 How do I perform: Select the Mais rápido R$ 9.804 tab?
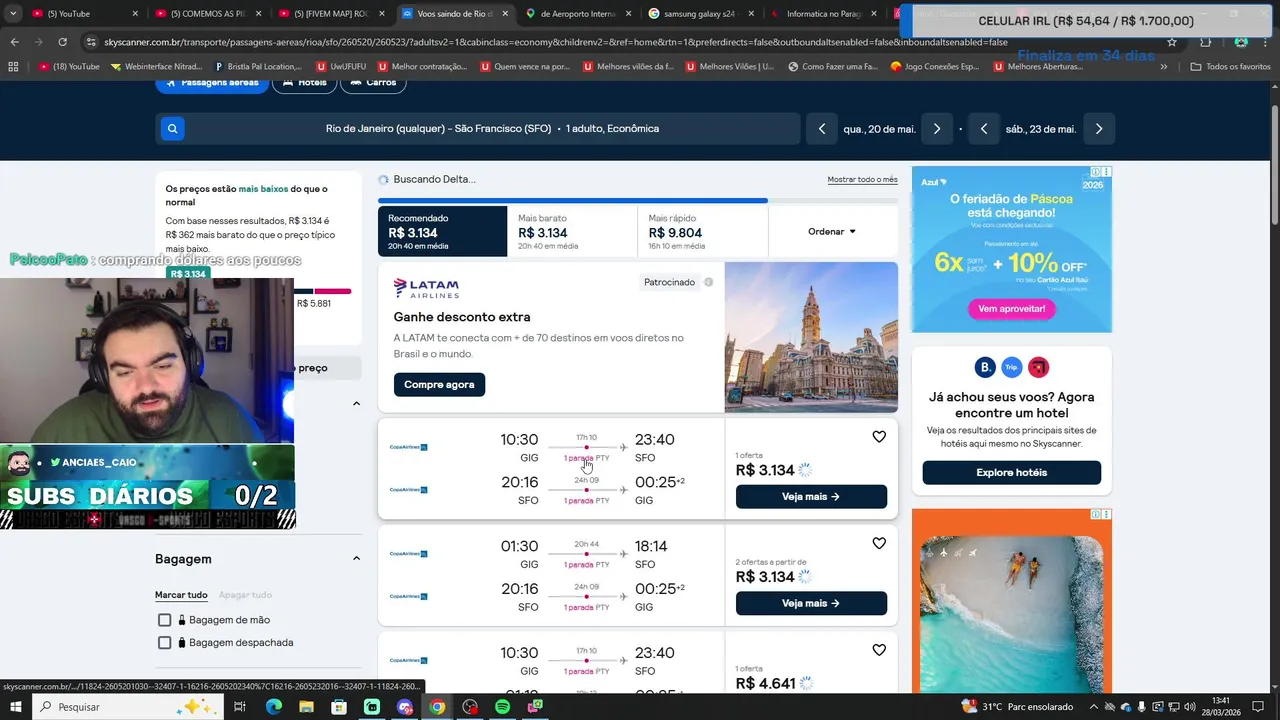point(702,231)
